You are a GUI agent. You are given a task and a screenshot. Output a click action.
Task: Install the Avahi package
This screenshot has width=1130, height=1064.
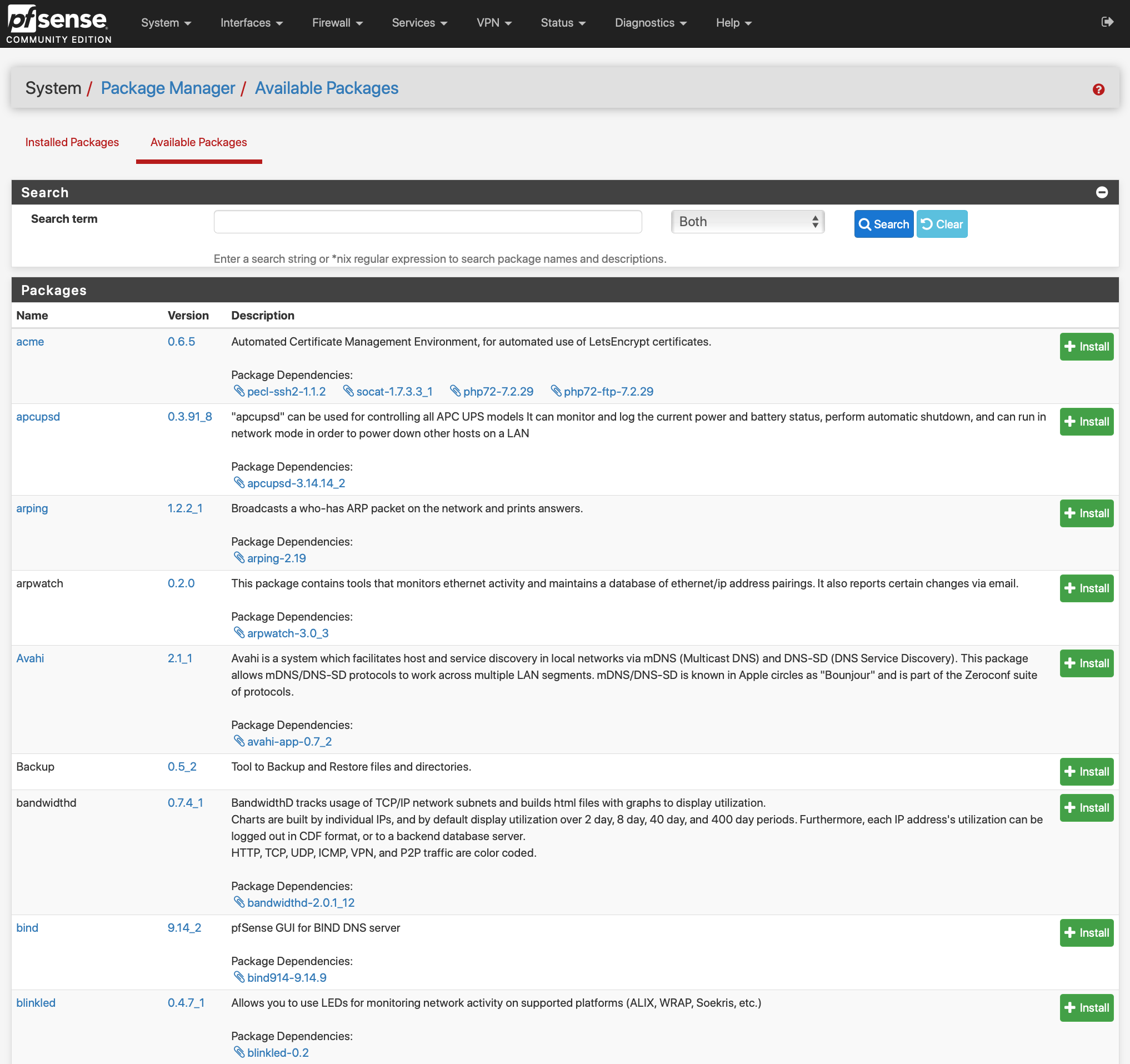click(x=1086, y=663)
